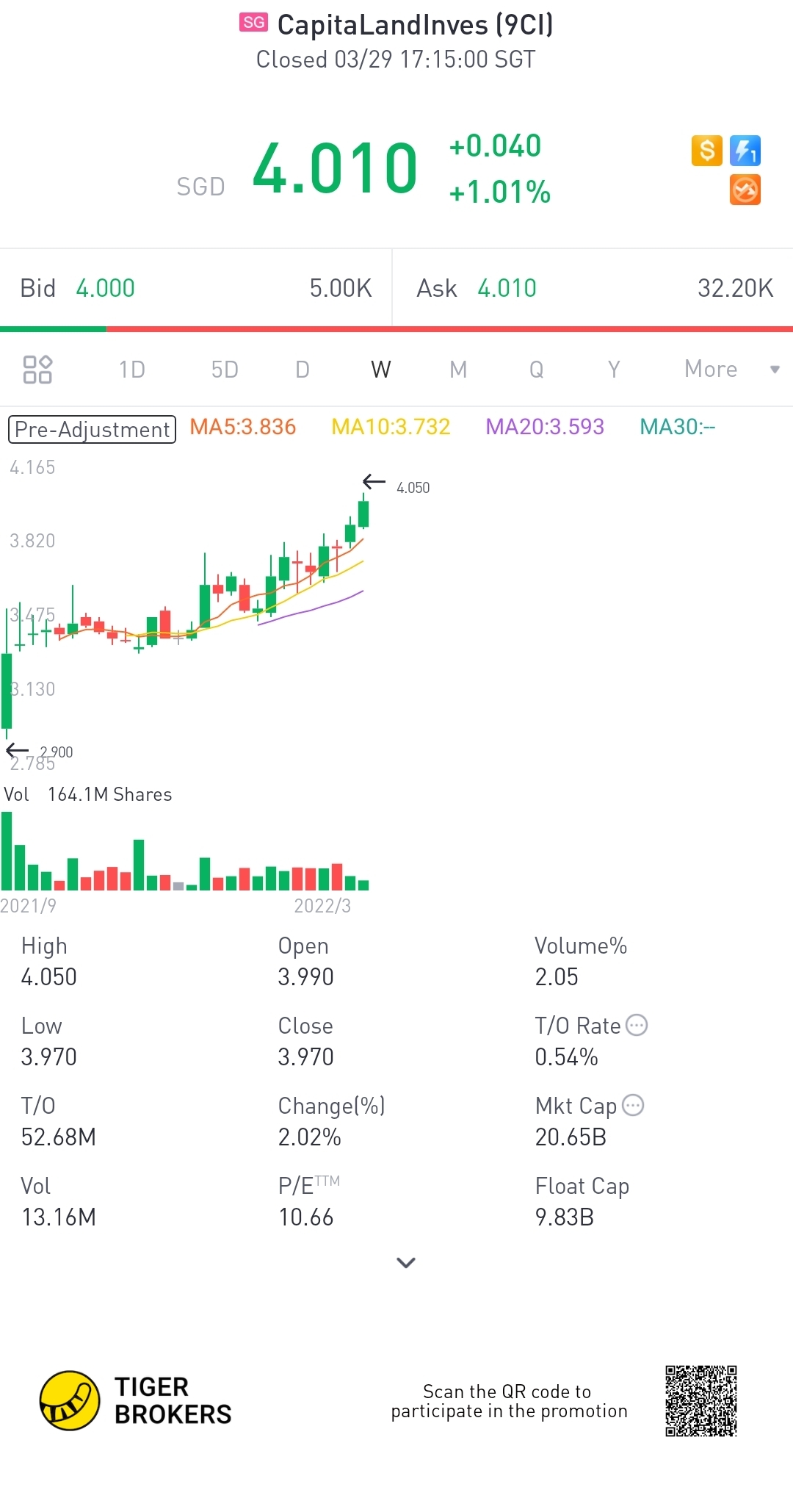
Task: Tap the Open value 3.990
Action: (x=305, y=977)
